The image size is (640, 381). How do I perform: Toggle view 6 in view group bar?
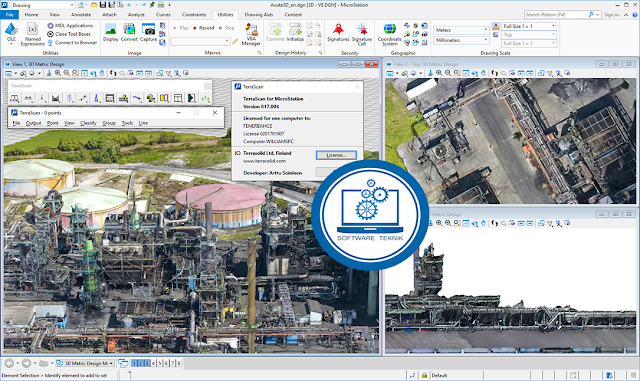pos(166,363)
